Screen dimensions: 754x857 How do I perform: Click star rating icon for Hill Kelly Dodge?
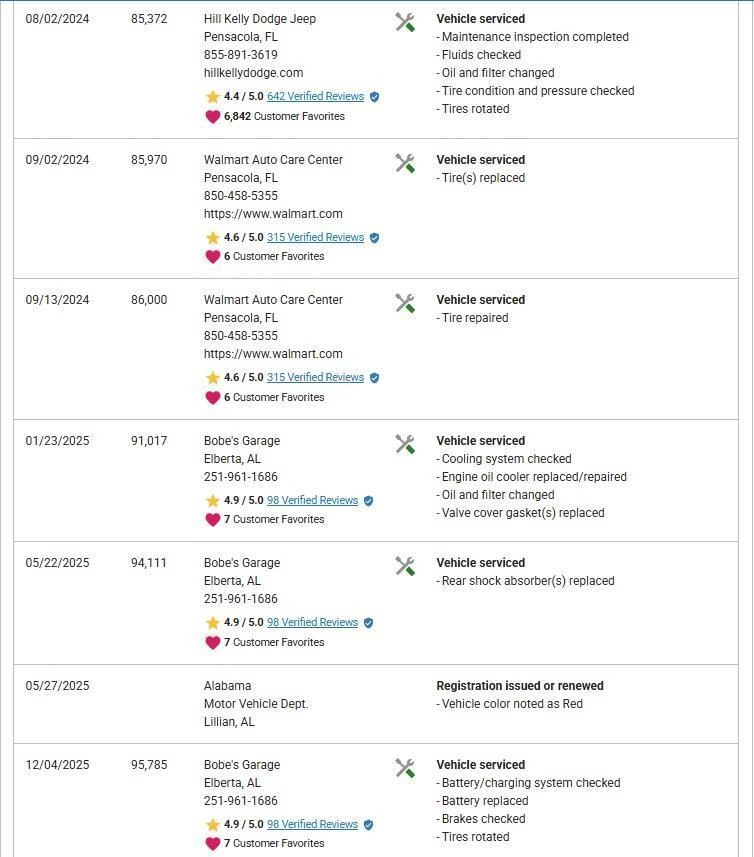click(212, 97)
